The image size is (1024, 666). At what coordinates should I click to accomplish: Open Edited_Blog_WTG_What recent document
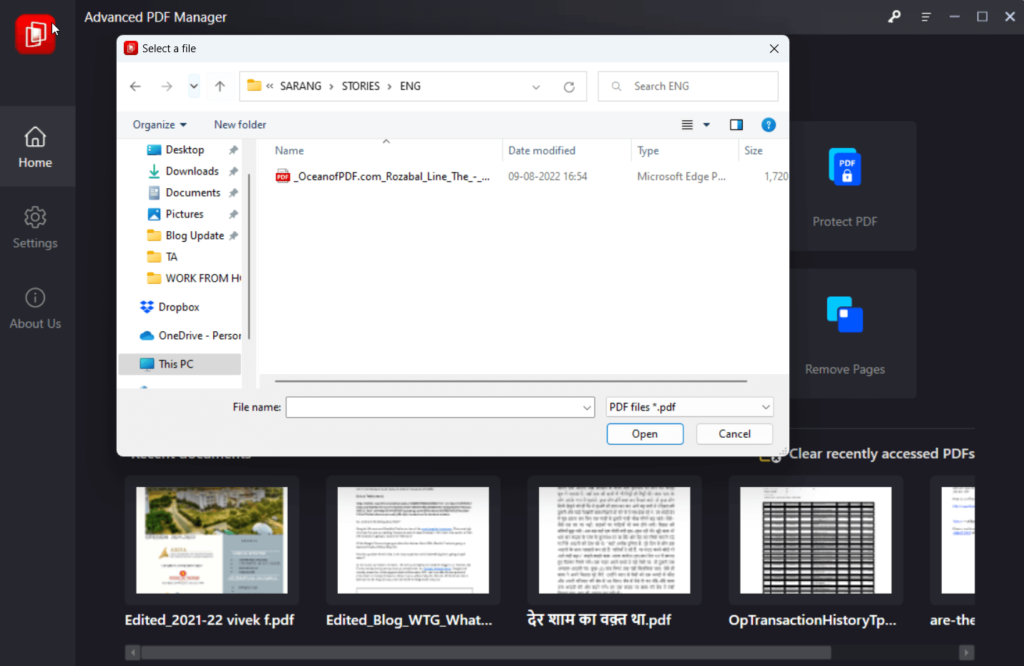click(x=413, y=540)
